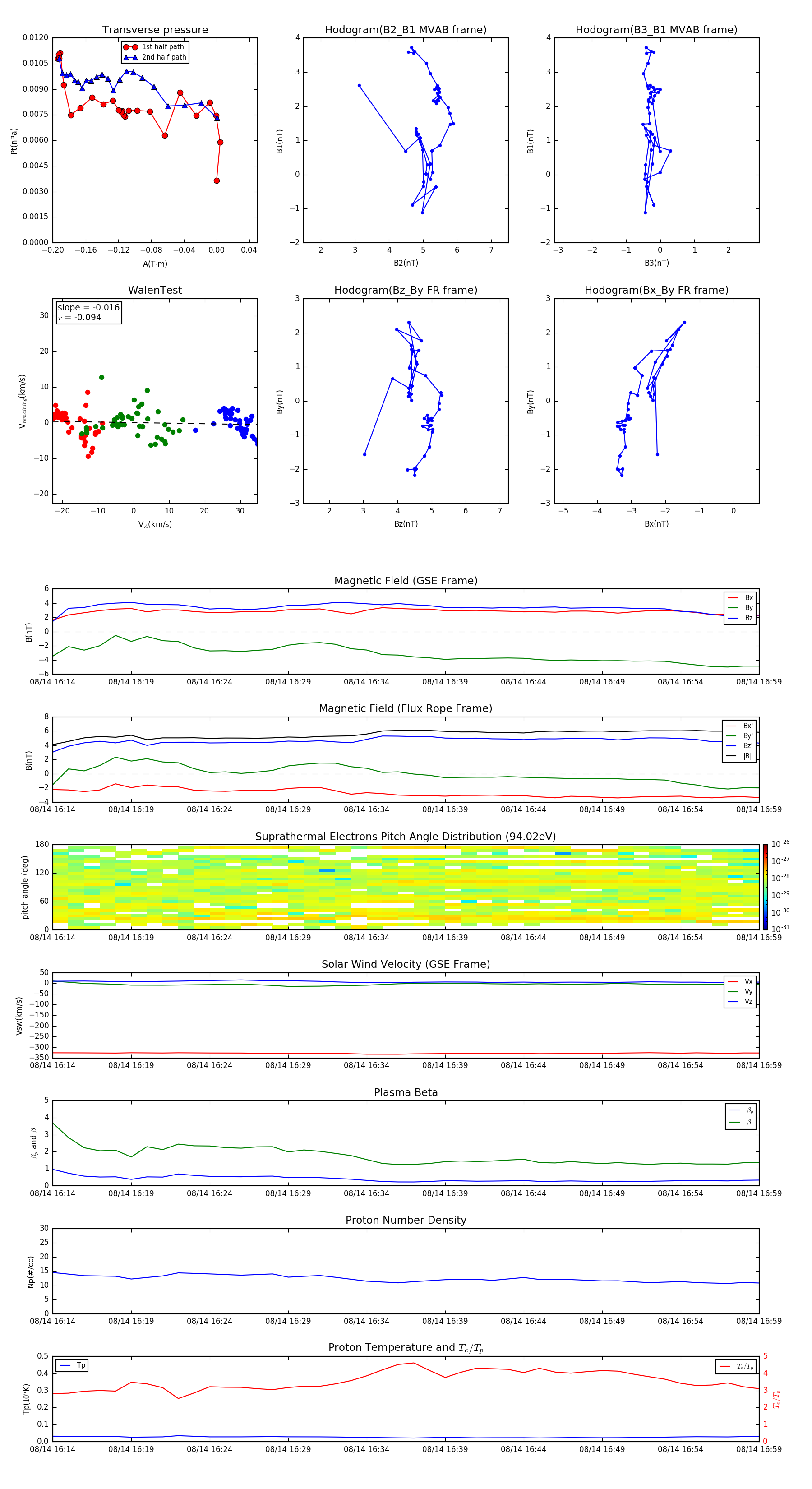Click the 'Vsw(km/s)' axis label
The image size is (812, 1489).
click(x=19, y=1016)
